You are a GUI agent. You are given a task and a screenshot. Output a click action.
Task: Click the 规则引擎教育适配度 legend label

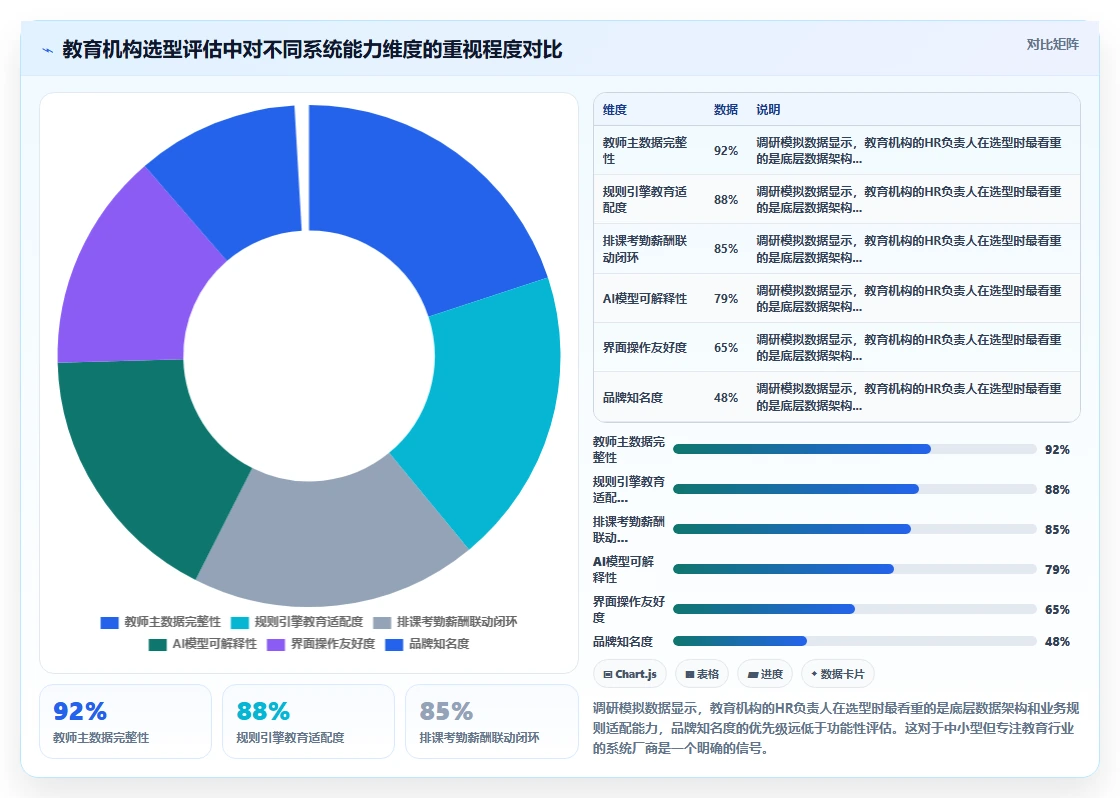[x=309, y=622]
